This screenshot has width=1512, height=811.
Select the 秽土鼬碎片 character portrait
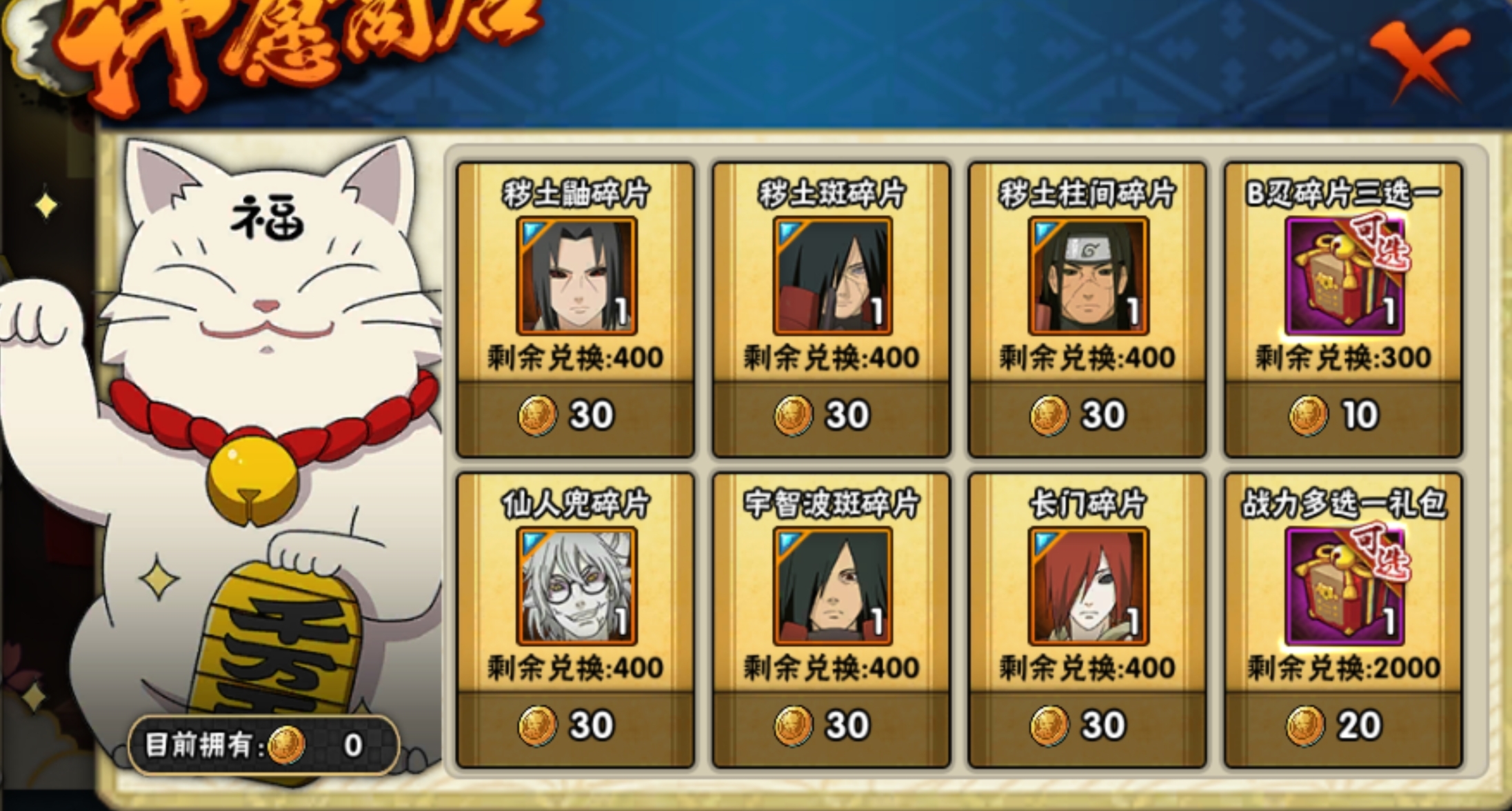(x=576, y=276)
